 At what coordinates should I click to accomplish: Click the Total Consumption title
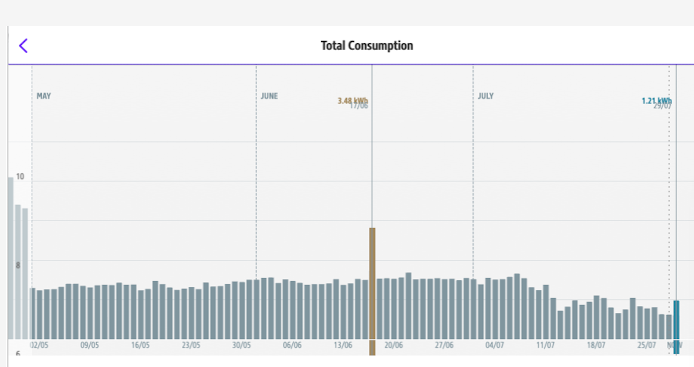click(367, 46)
